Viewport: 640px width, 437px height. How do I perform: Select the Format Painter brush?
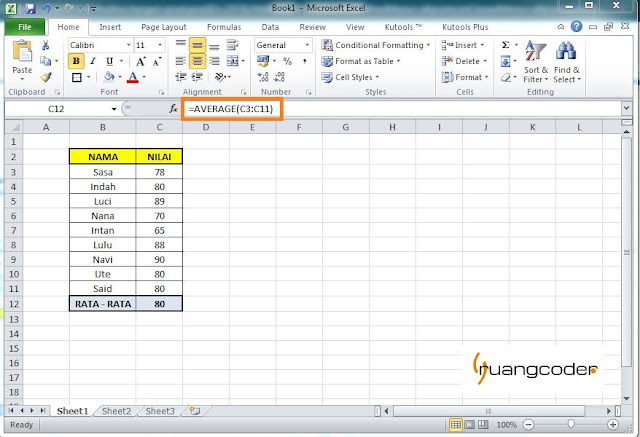(x=46, y=77)
